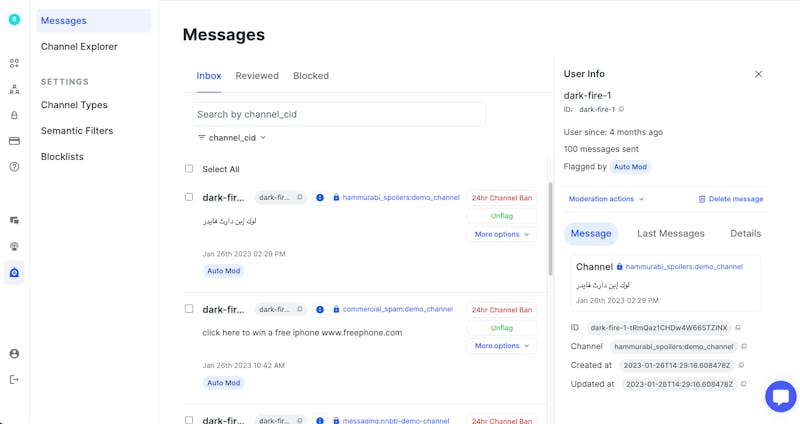Image resolution: width=800 pixels, height=424 pixels.
Task: Open Moderation actions dropdown
Action: (x=606, y=199)
